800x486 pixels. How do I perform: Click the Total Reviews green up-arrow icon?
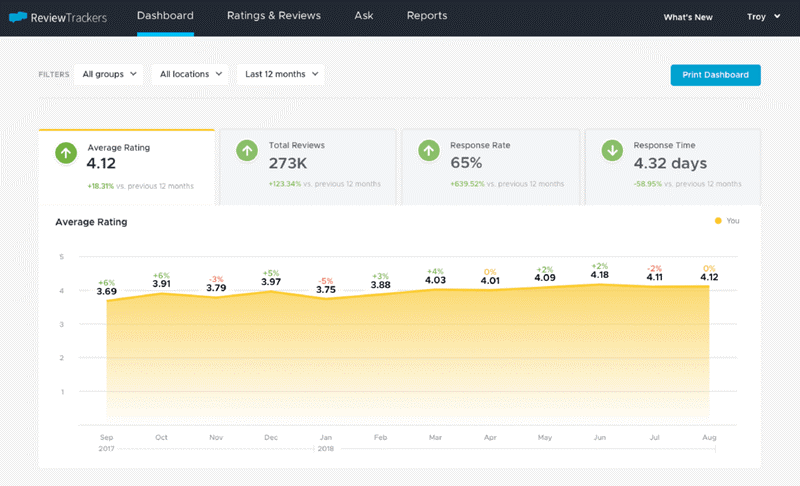[x=247, y=151]
